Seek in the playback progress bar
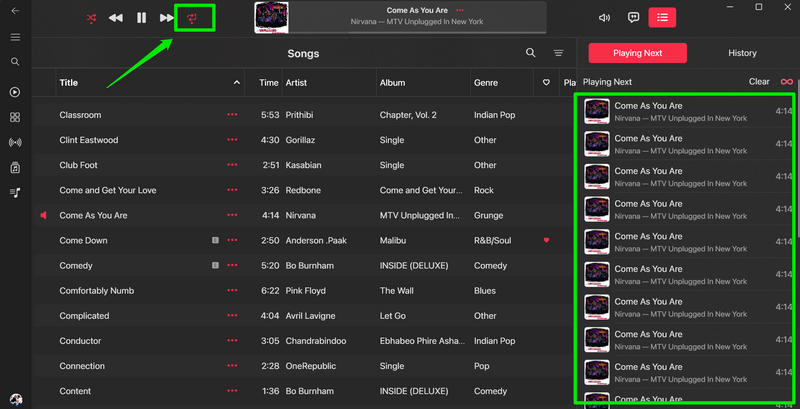The height and width of the screenshot is (409, 800). [x=417, y=33]
